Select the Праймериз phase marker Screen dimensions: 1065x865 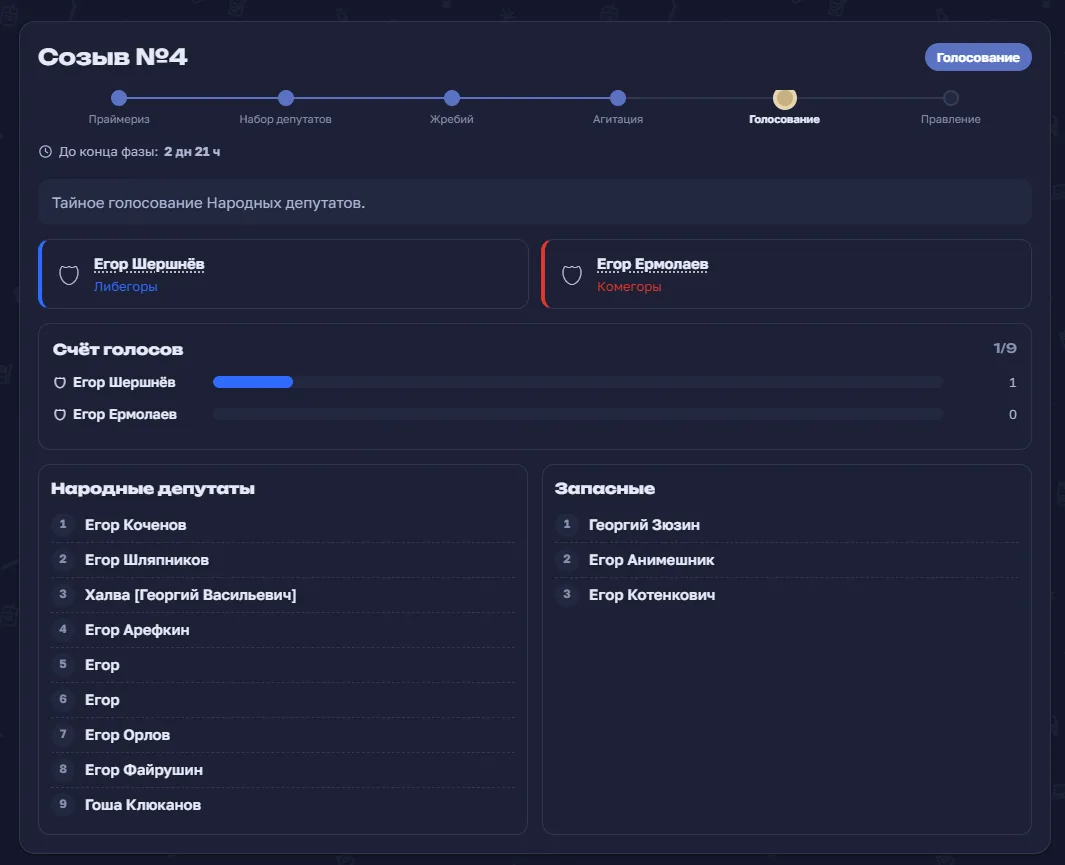[119, 98]
